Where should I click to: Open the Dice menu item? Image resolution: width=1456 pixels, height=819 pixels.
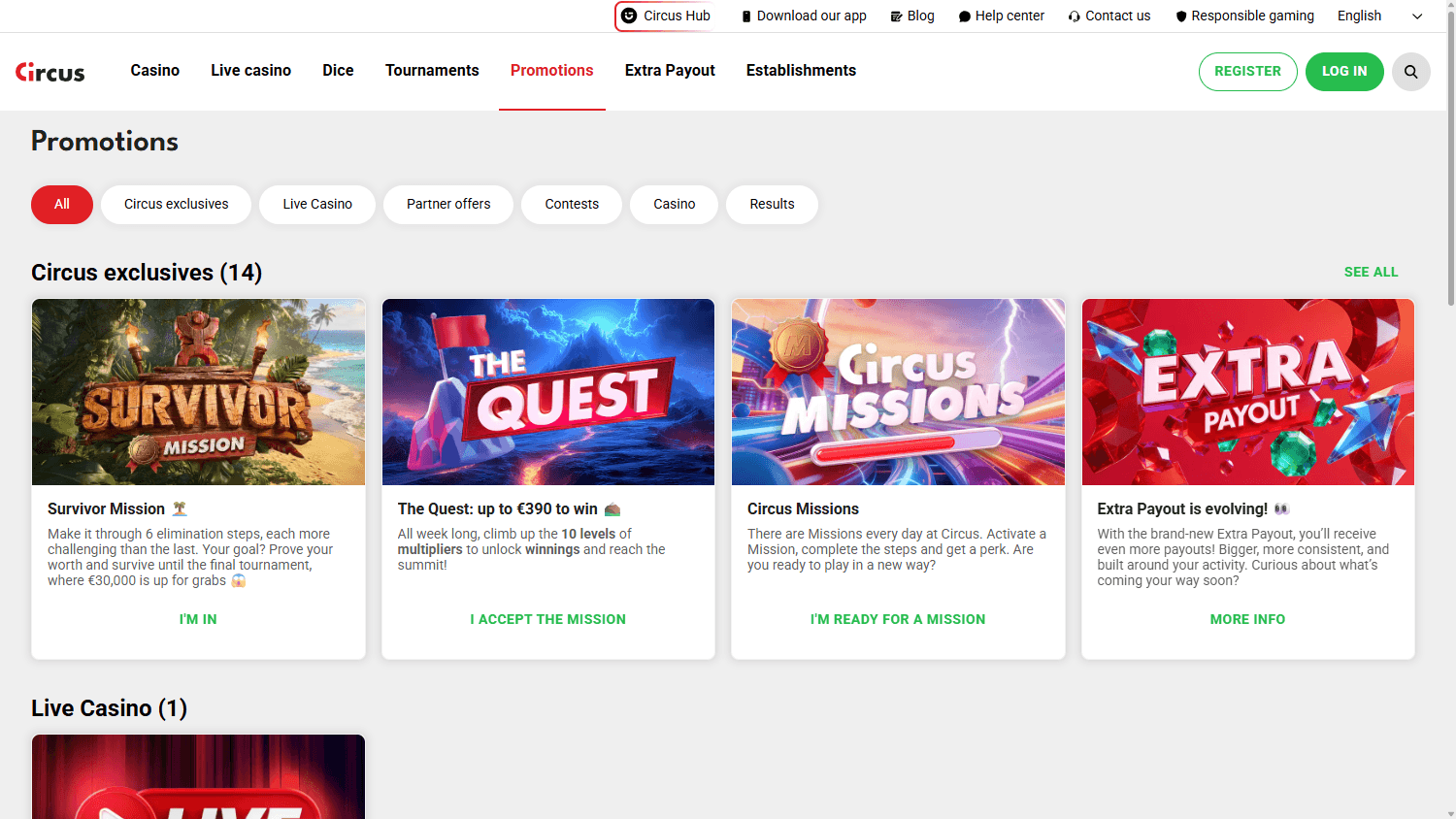click(338, 70)
